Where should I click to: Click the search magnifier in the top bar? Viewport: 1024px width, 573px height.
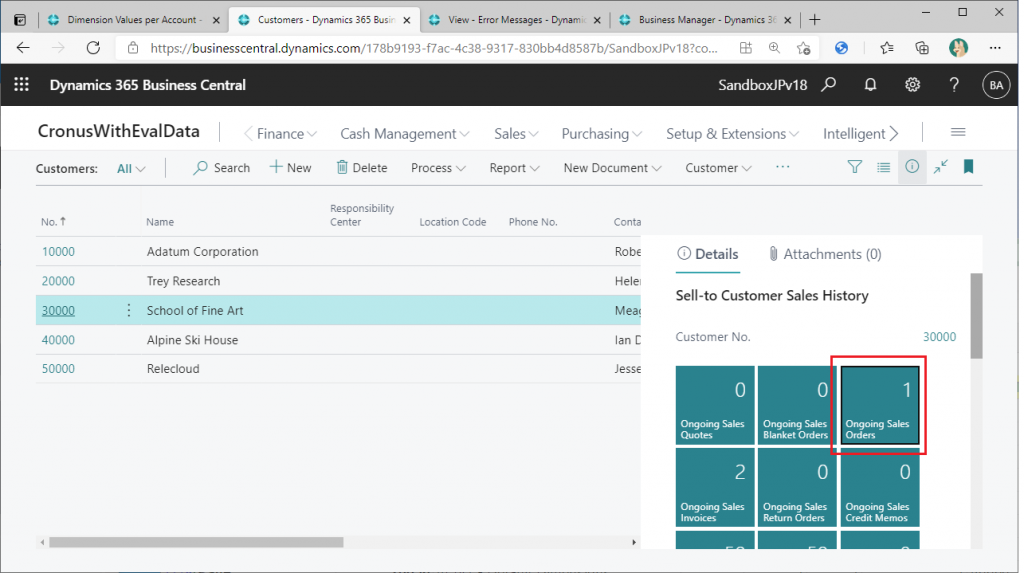829,84
